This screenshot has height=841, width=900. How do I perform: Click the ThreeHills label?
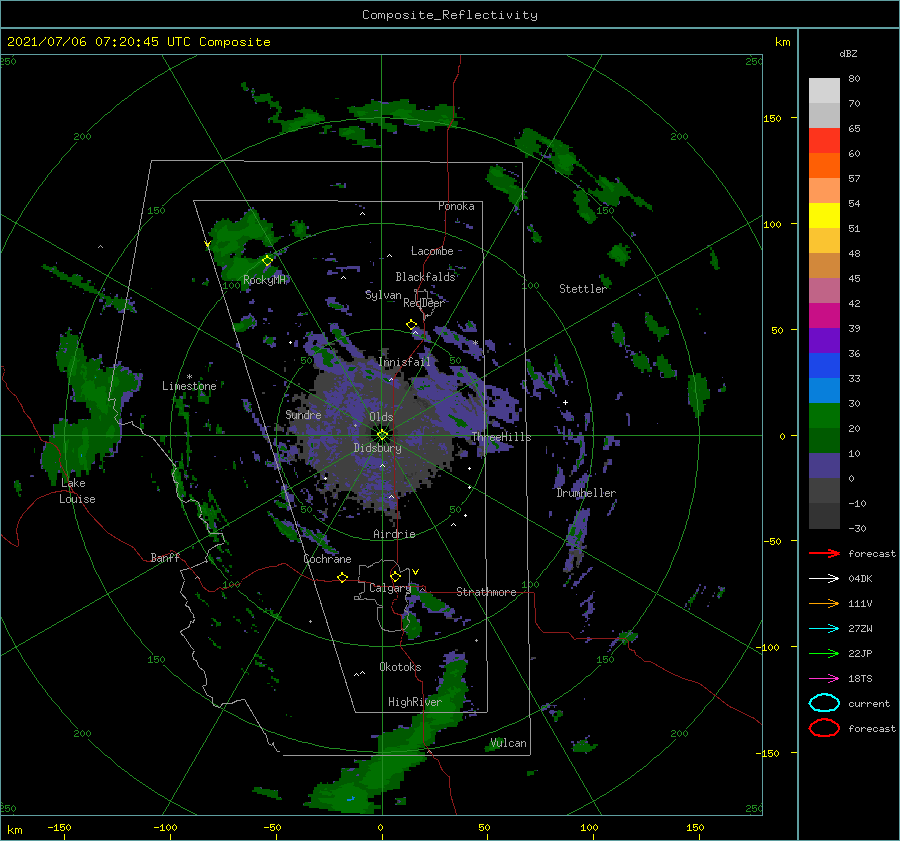501,437
